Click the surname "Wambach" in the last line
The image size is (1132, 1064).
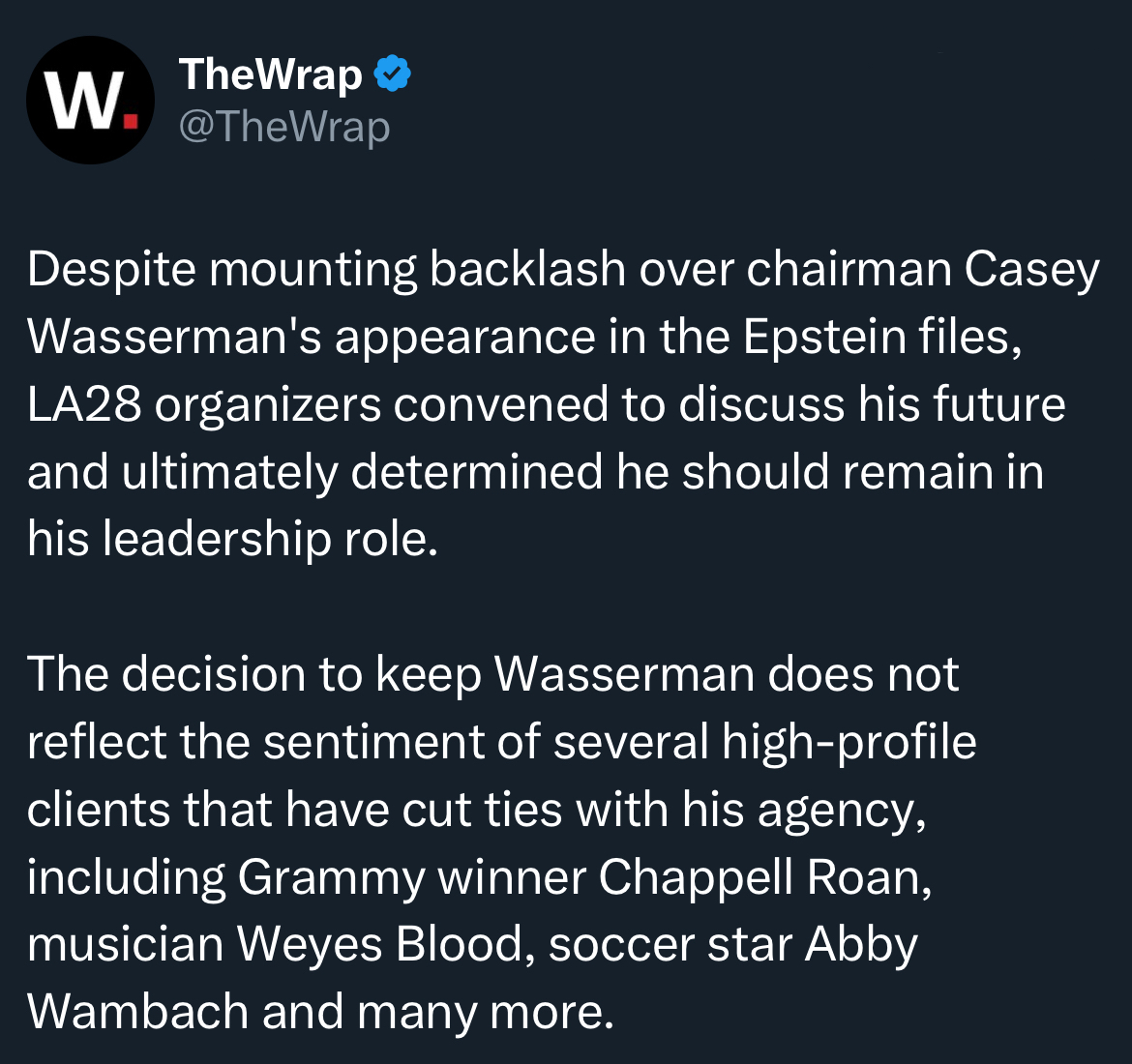point(137,1012)
